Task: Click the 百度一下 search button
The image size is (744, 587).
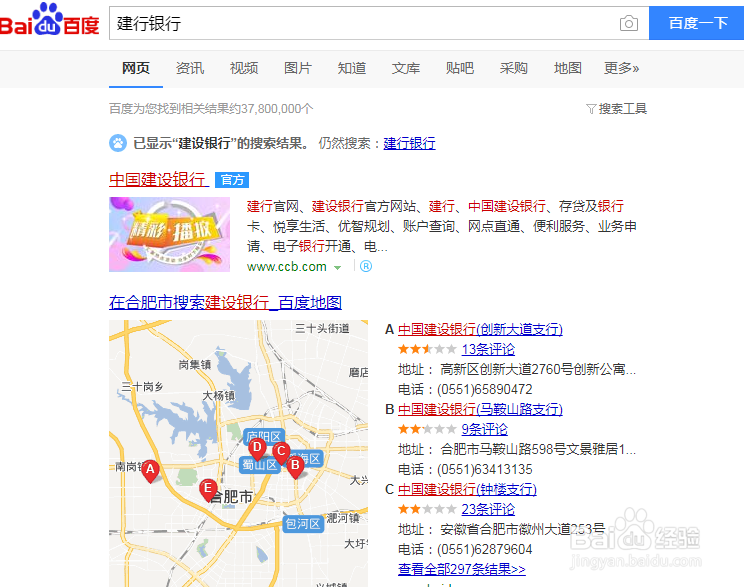Action: (x=697, y=23)
